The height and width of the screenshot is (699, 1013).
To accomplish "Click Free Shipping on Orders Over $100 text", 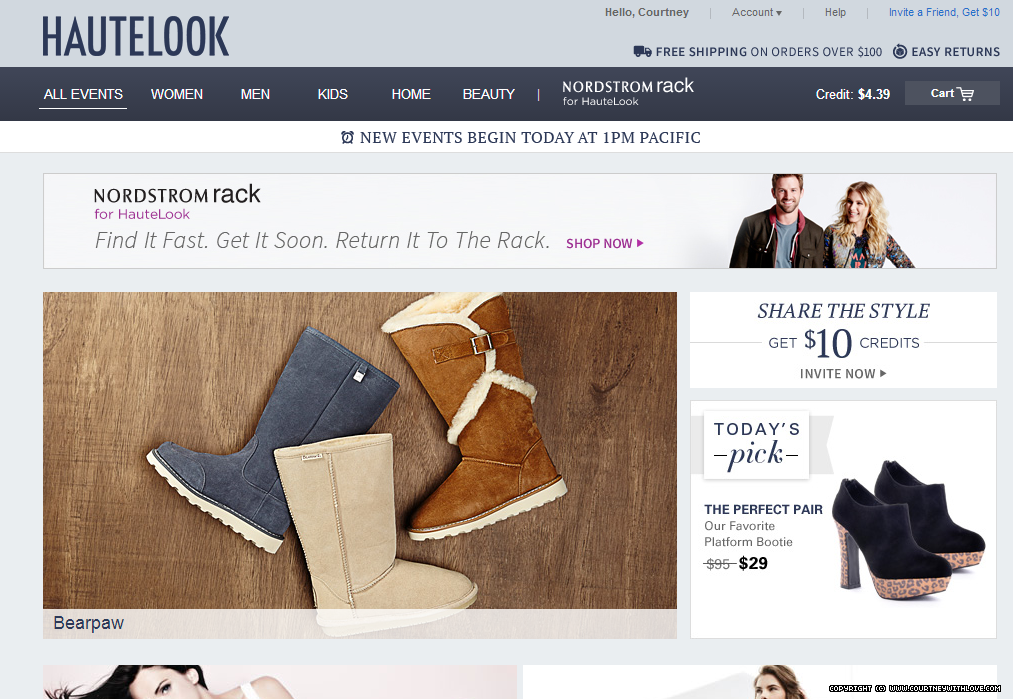I will coord(768,52).
